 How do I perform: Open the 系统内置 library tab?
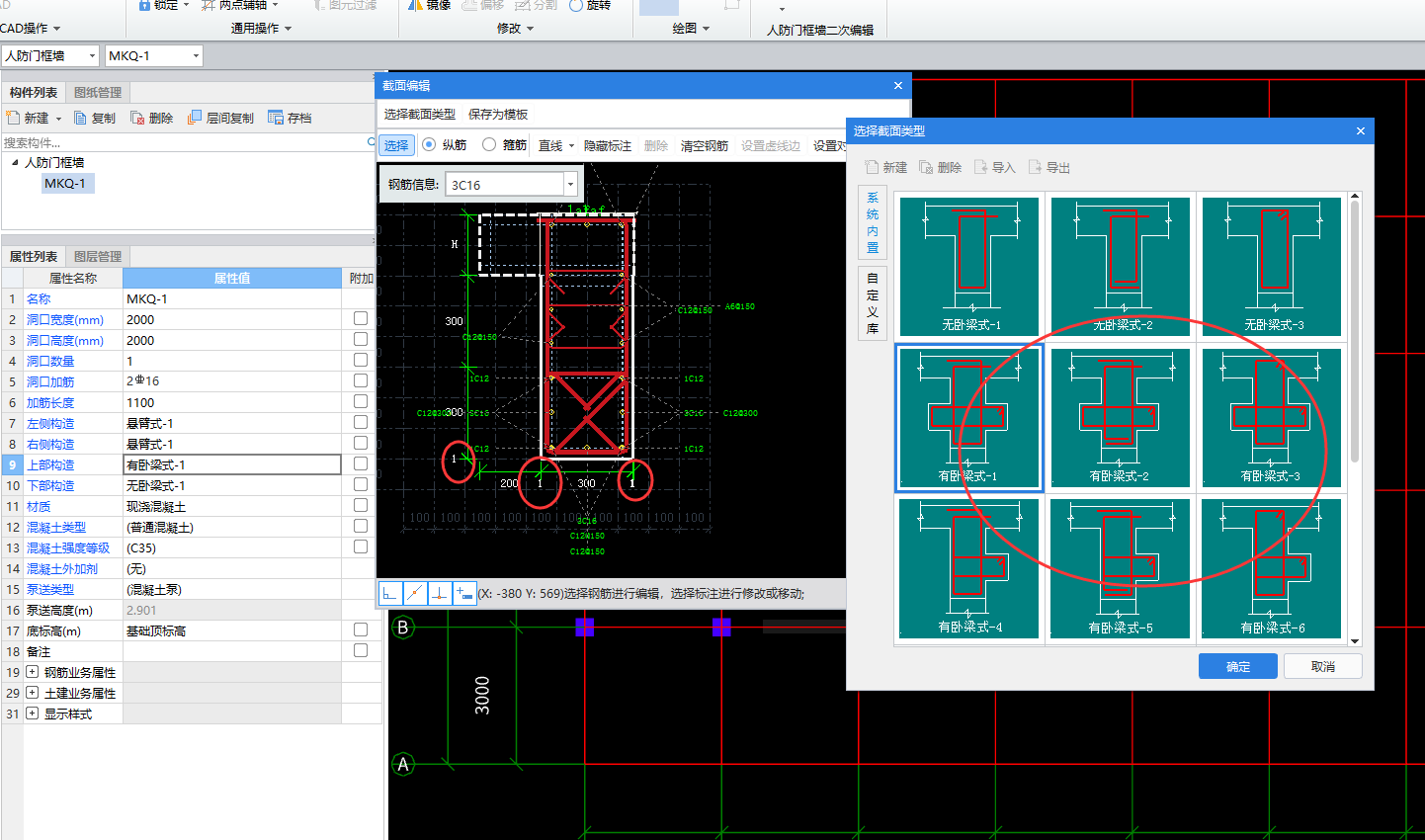click(873, 223)
